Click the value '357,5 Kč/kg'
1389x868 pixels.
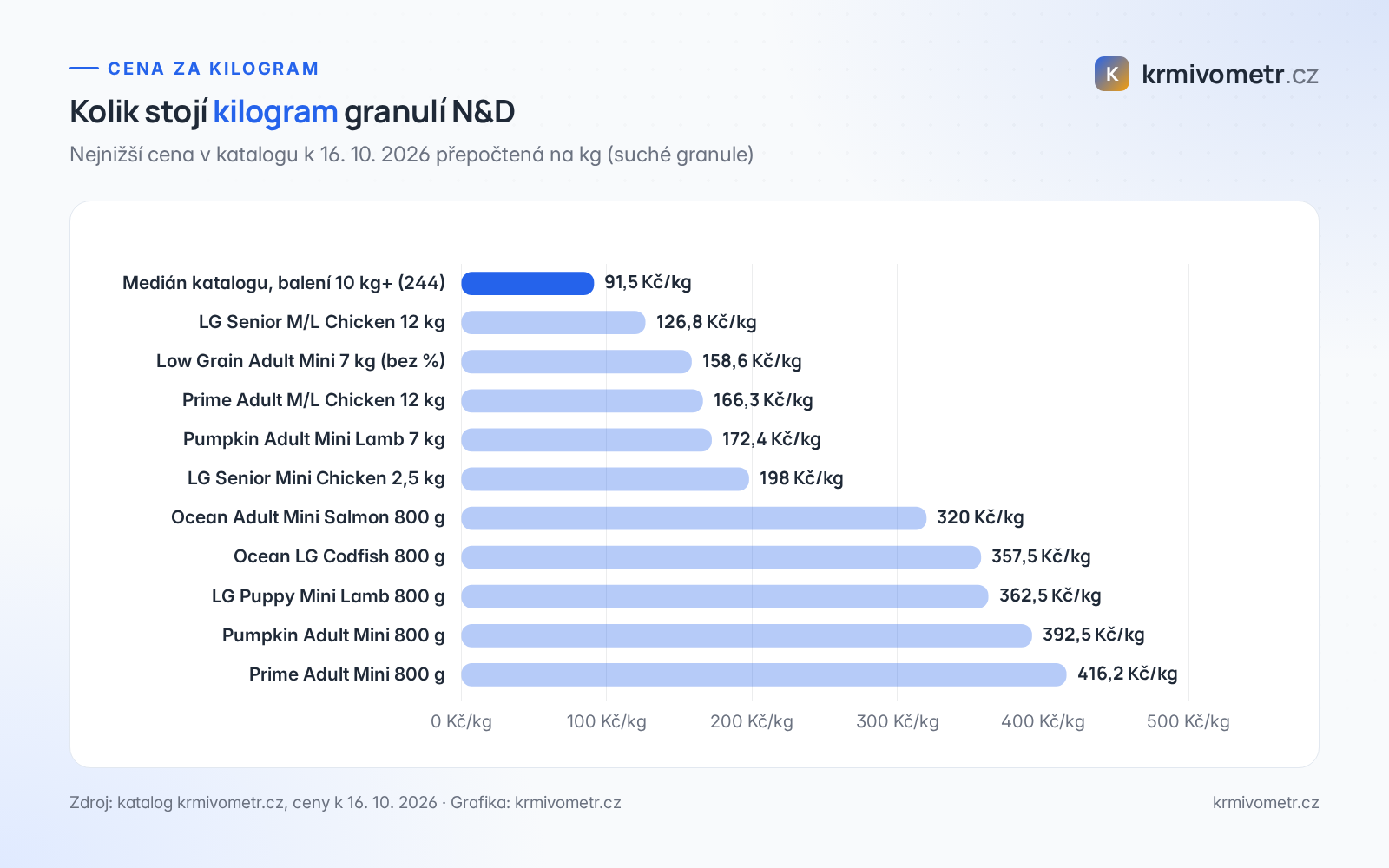[x=1041, y=556]
